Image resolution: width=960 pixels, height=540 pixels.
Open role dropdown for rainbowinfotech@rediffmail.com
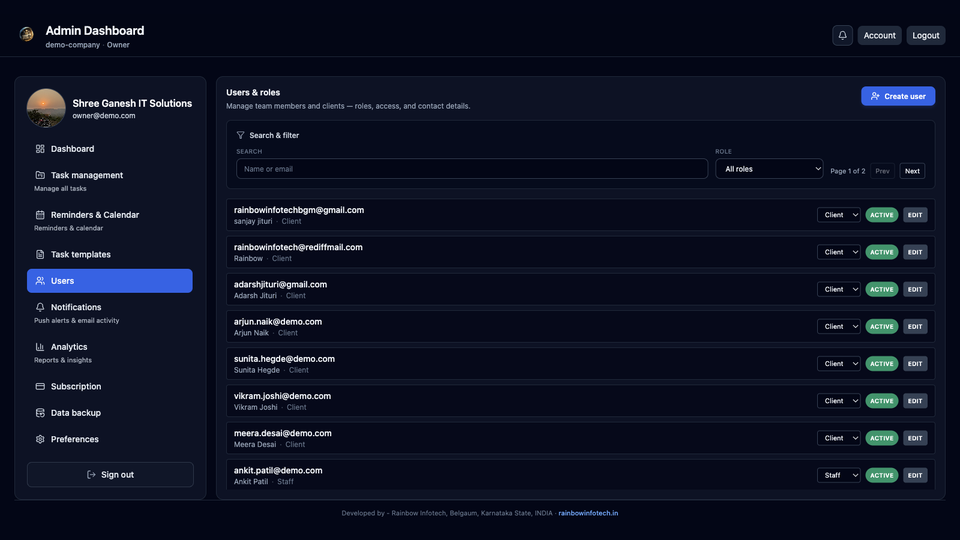click(839, 252)
